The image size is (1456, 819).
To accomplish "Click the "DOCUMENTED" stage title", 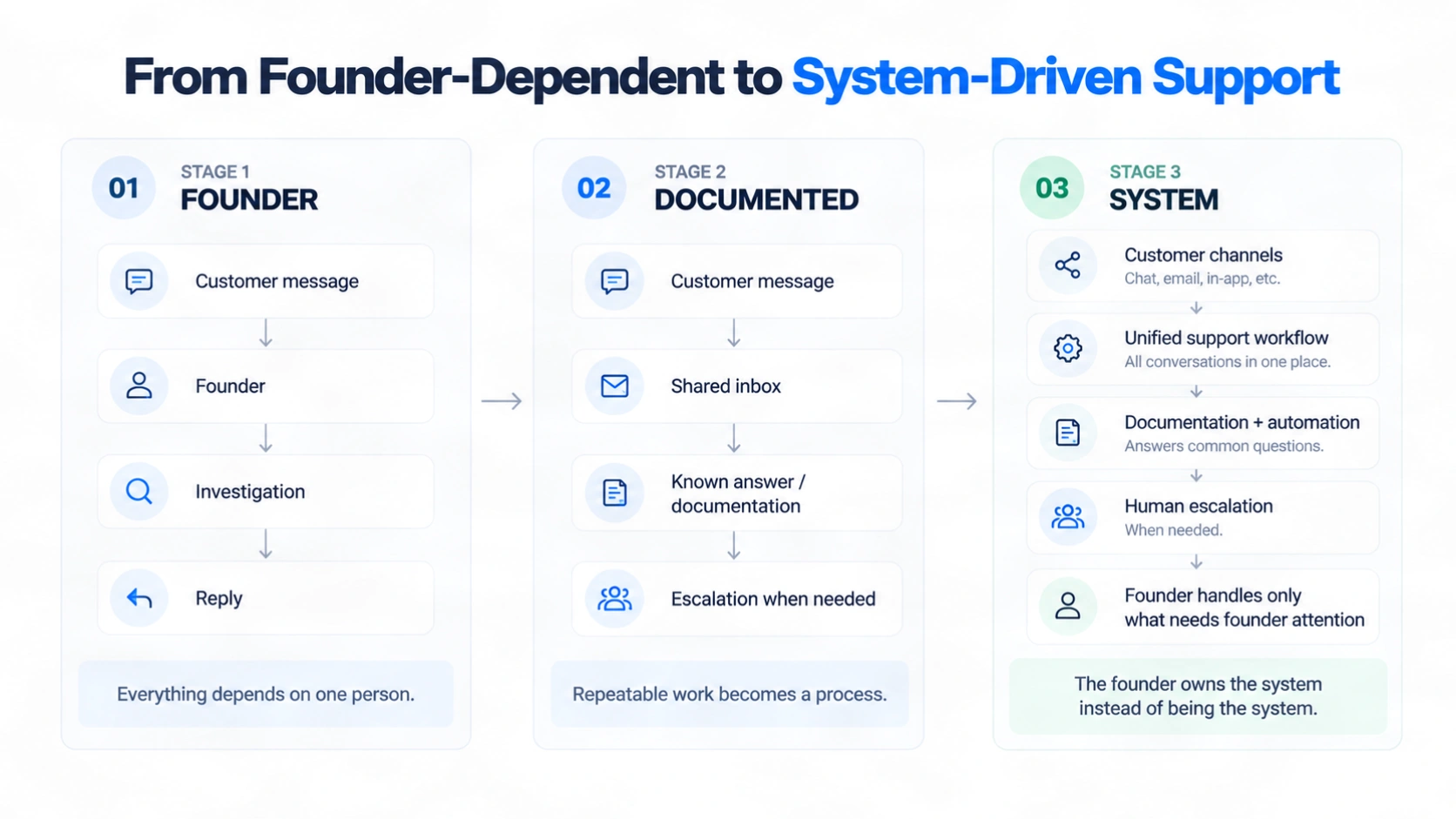I will (x=756, y=199).
